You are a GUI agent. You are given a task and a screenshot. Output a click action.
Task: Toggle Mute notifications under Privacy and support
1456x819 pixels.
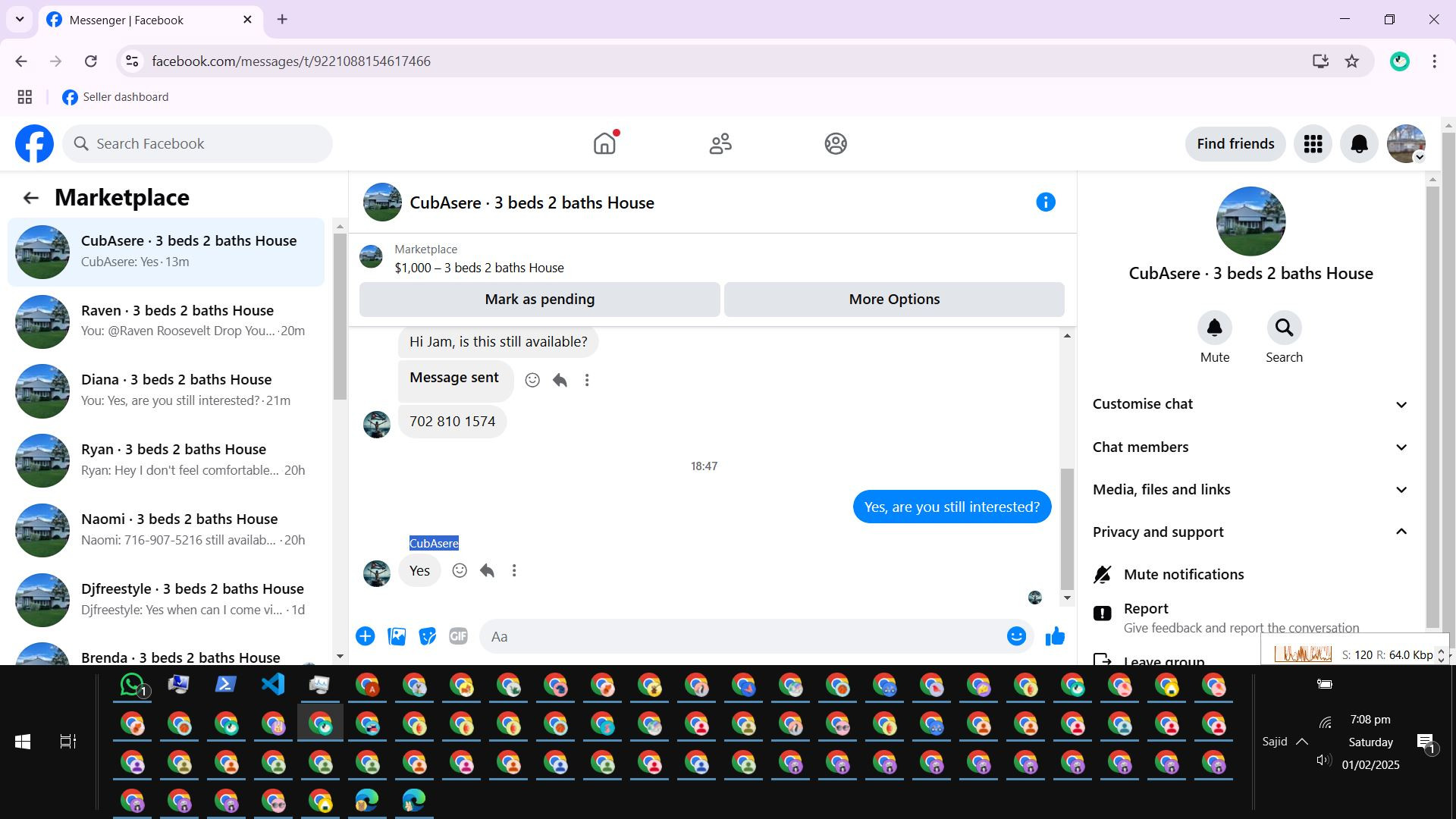(x=1183, y=574)
